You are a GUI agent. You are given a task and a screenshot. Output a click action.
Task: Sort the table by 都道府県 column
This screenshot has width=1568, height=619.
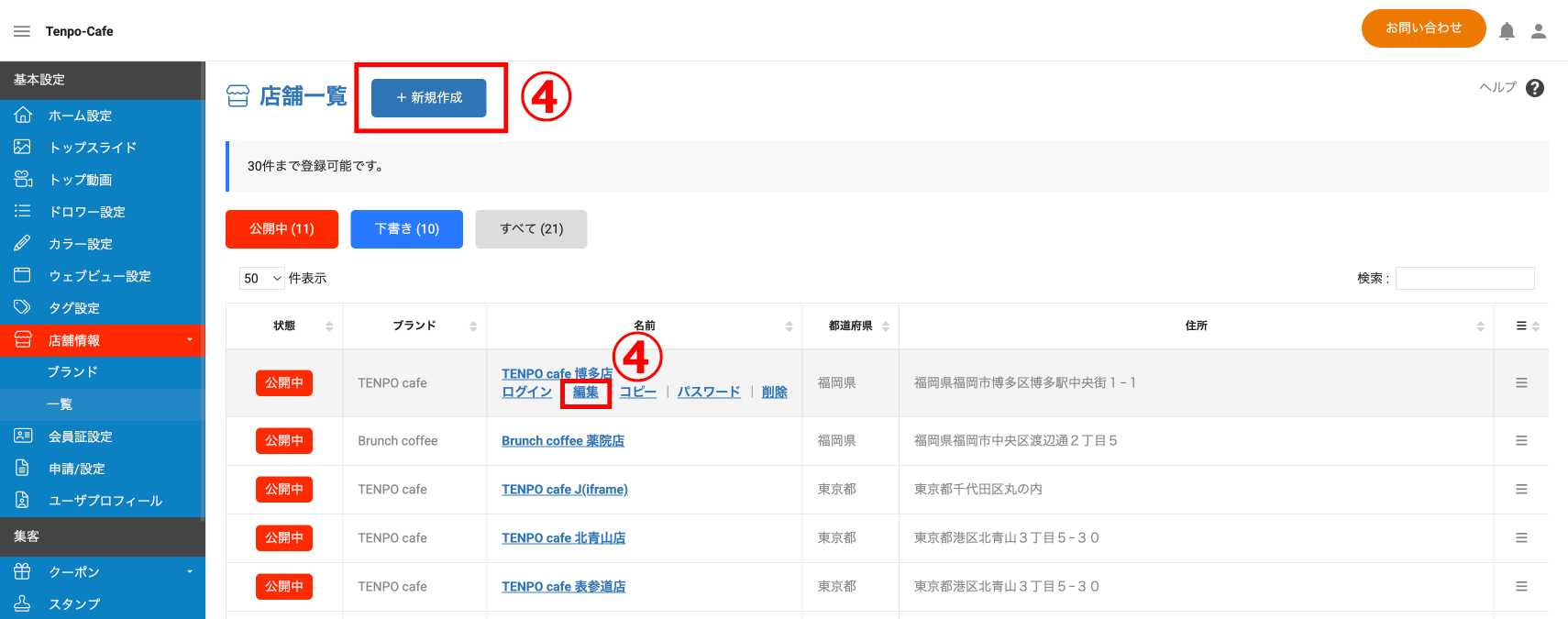(x=850, y=326)
